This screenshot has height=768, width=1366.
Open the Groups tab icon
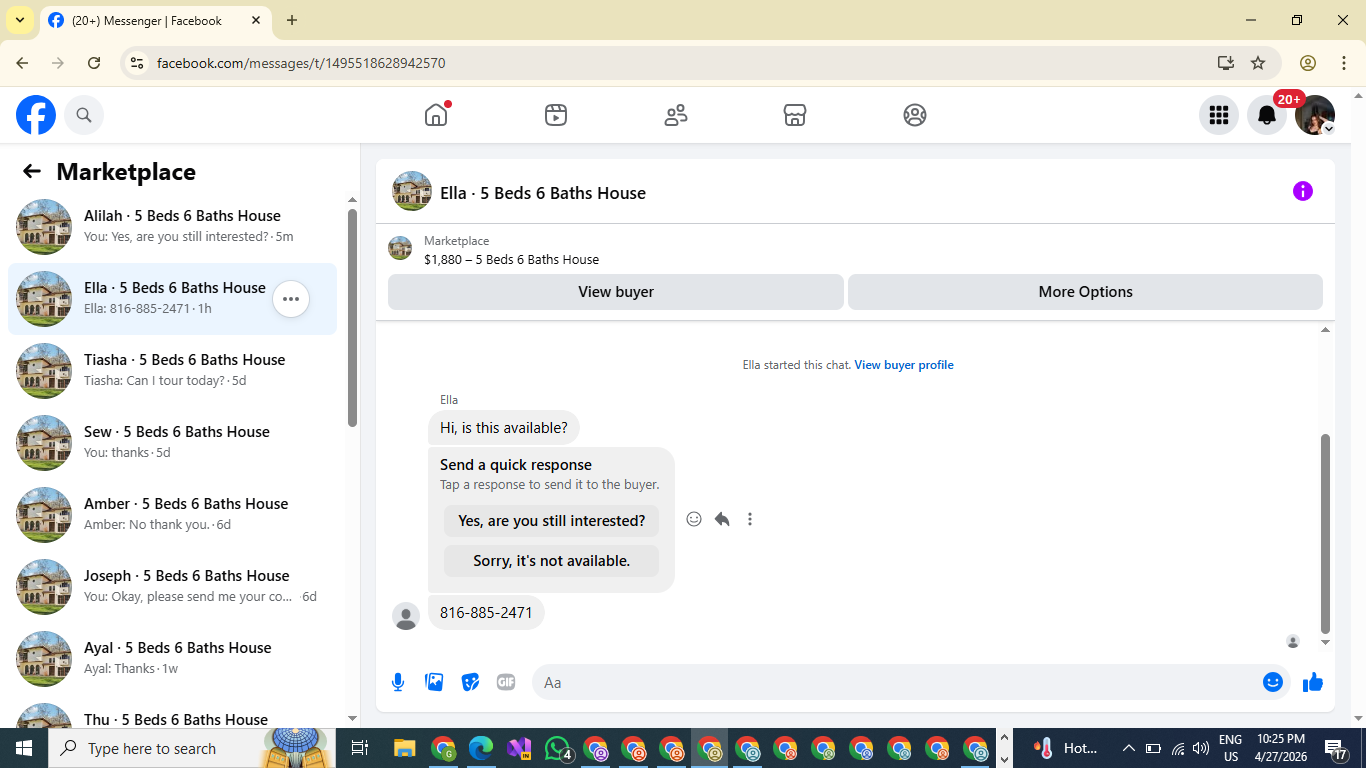915,115
